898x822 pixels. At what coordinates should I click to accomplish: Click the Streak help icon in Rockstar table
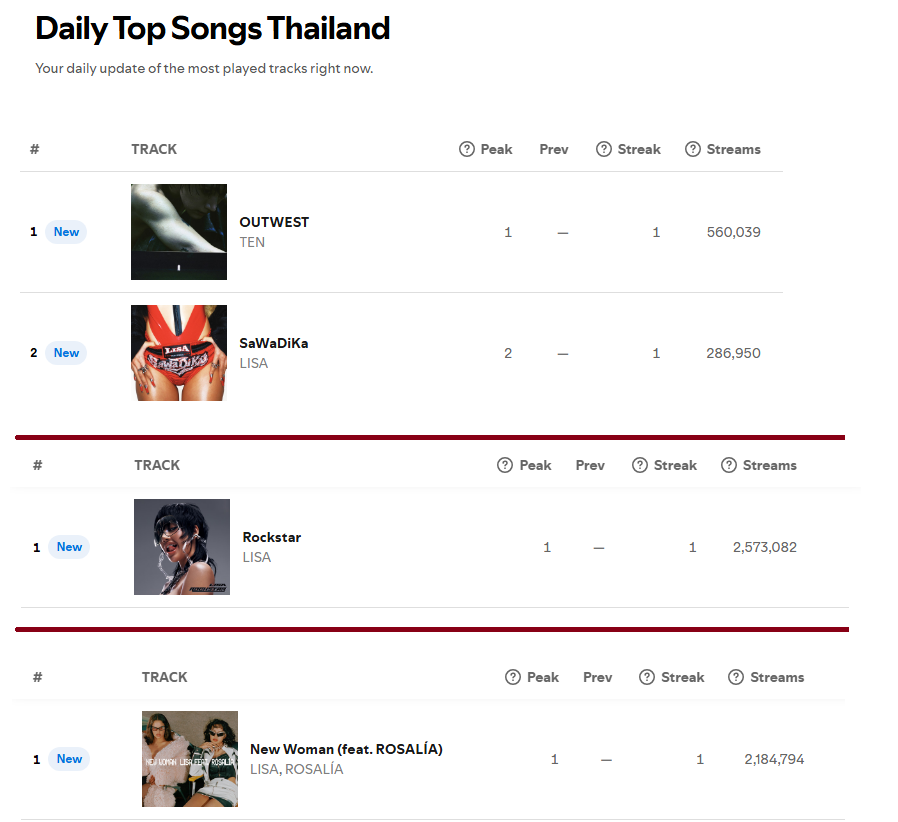point(640,465)
